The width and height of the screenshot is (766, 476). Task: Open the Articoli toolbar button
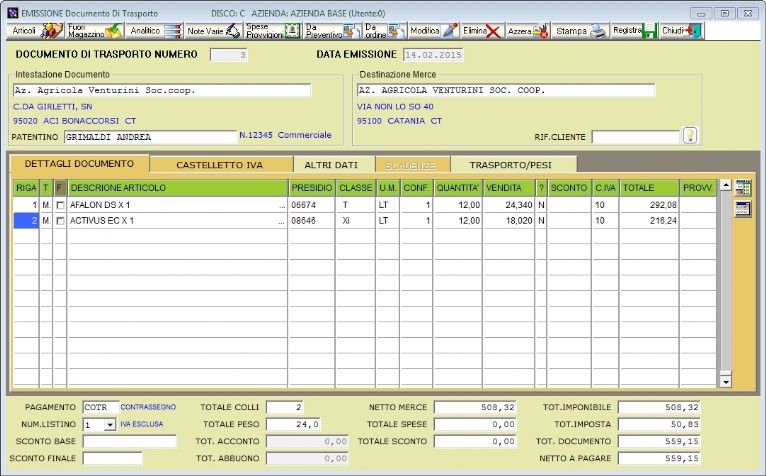36,31
